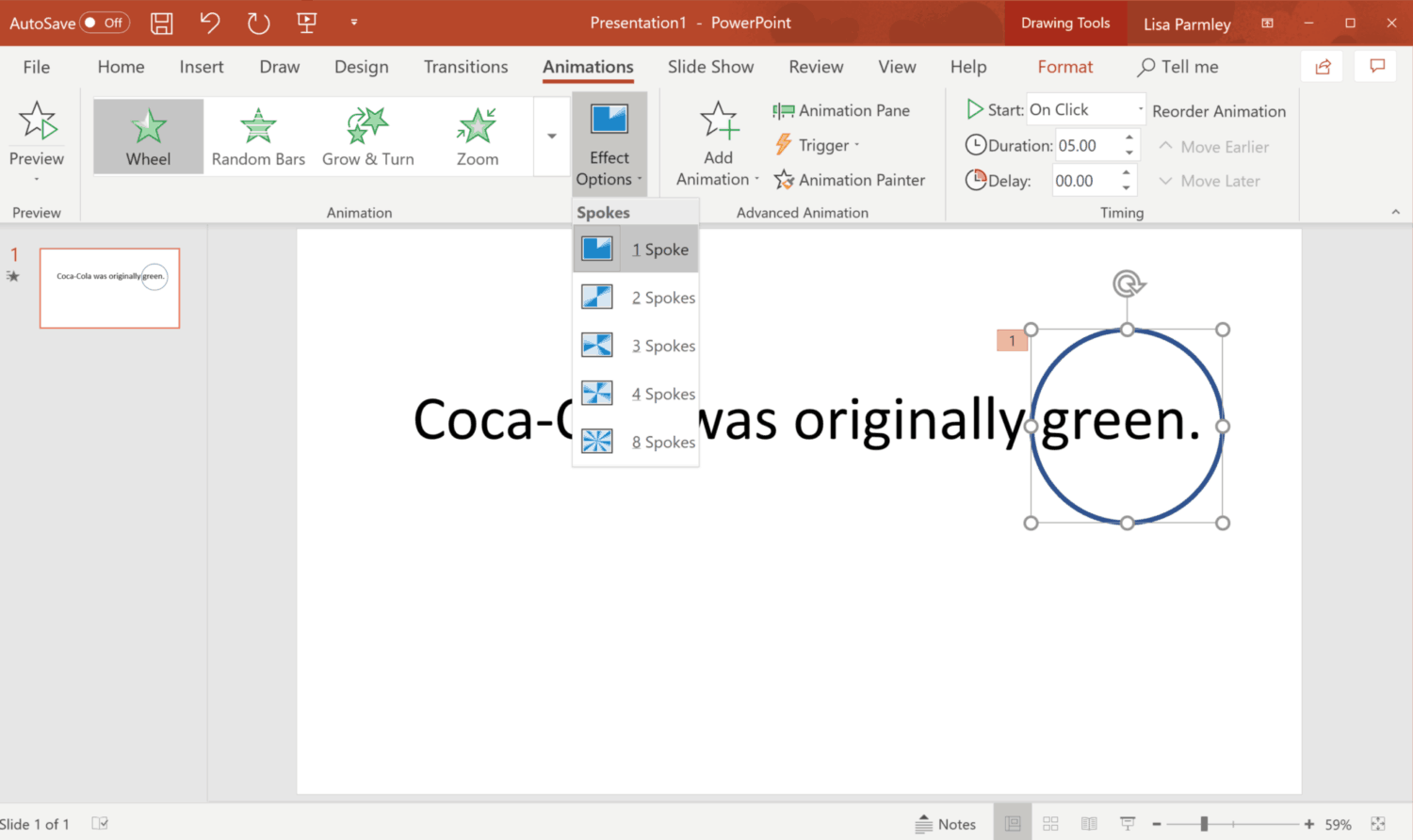1413x840 pixels.
Task: Select the Grow & Turn animation
Action: (368, 137)
